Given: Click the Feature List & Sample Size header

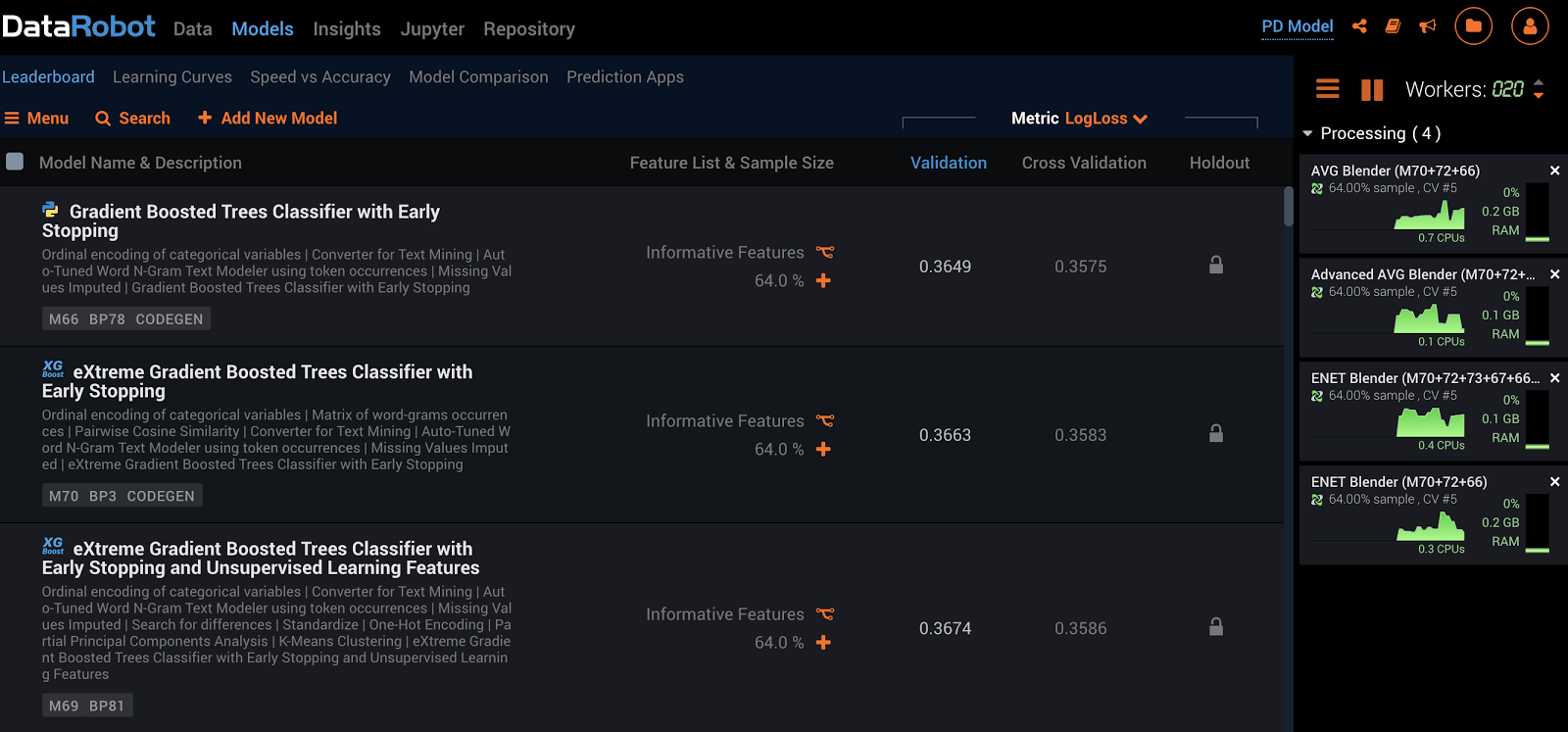Looking at the screenshot, I should click(x=731, y=163).
